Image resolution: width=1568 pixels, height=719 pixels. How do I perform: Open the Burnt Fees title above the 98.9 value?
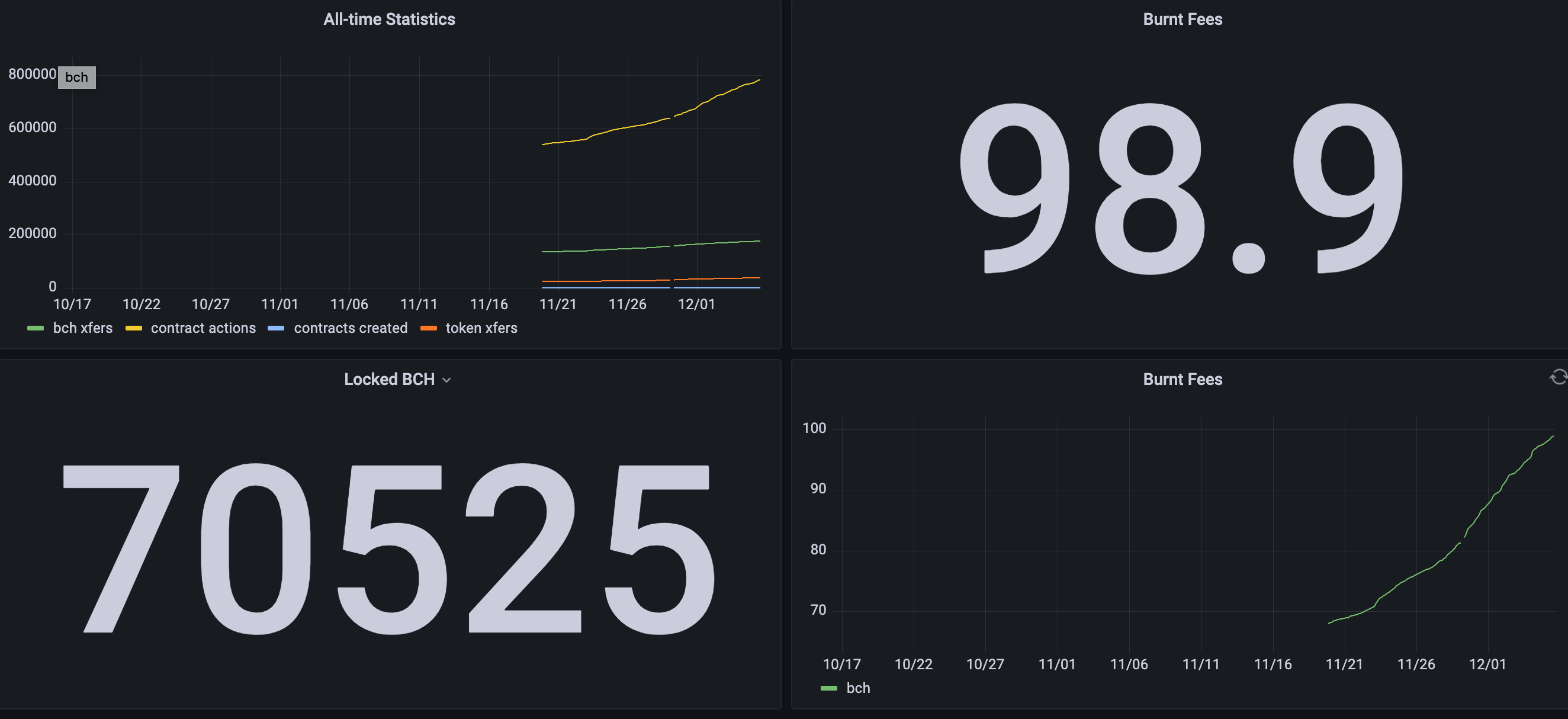(1183, 20)
